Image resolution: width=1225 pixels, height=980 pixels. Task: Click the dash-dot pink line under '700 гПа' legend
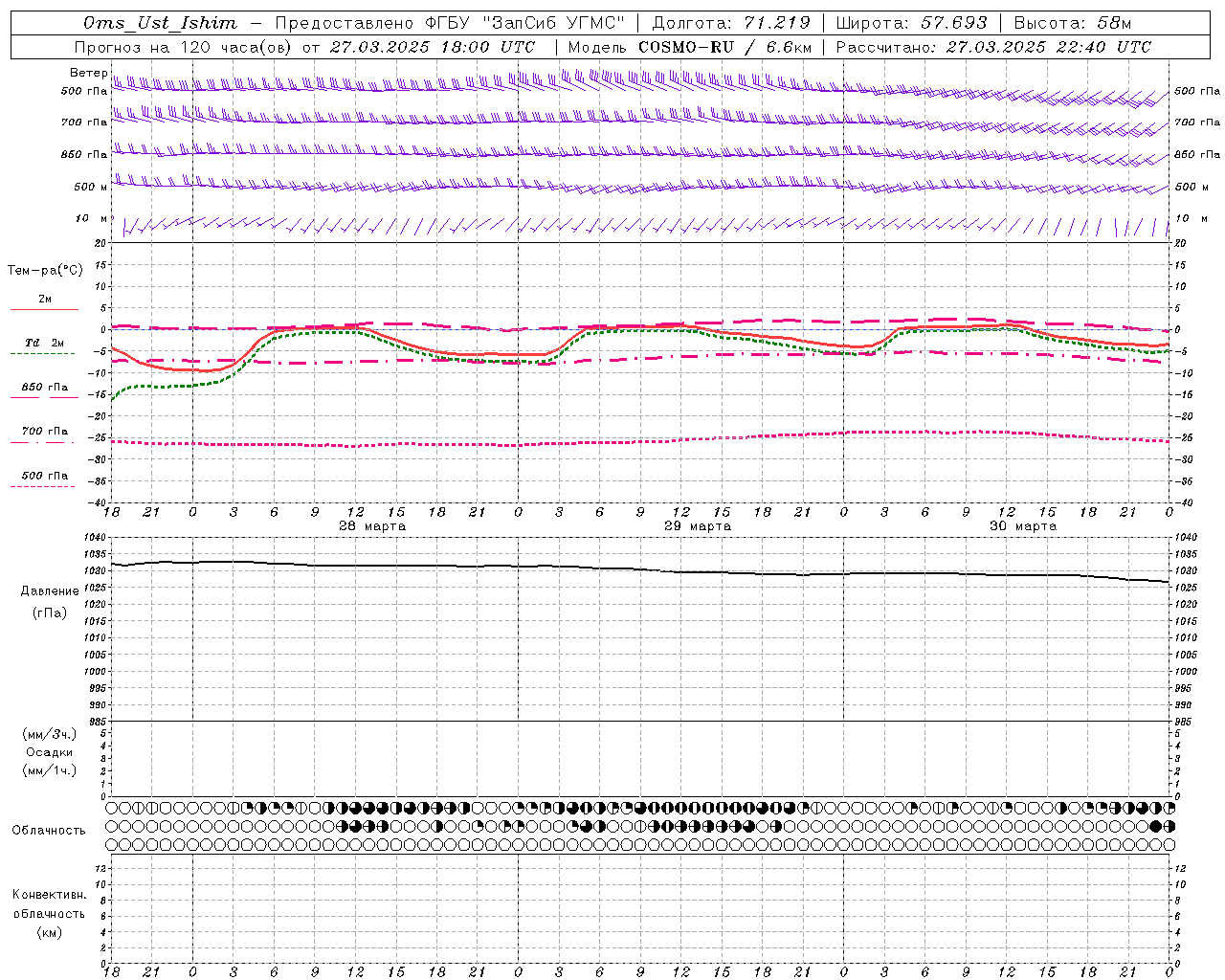tap(43, 442)
